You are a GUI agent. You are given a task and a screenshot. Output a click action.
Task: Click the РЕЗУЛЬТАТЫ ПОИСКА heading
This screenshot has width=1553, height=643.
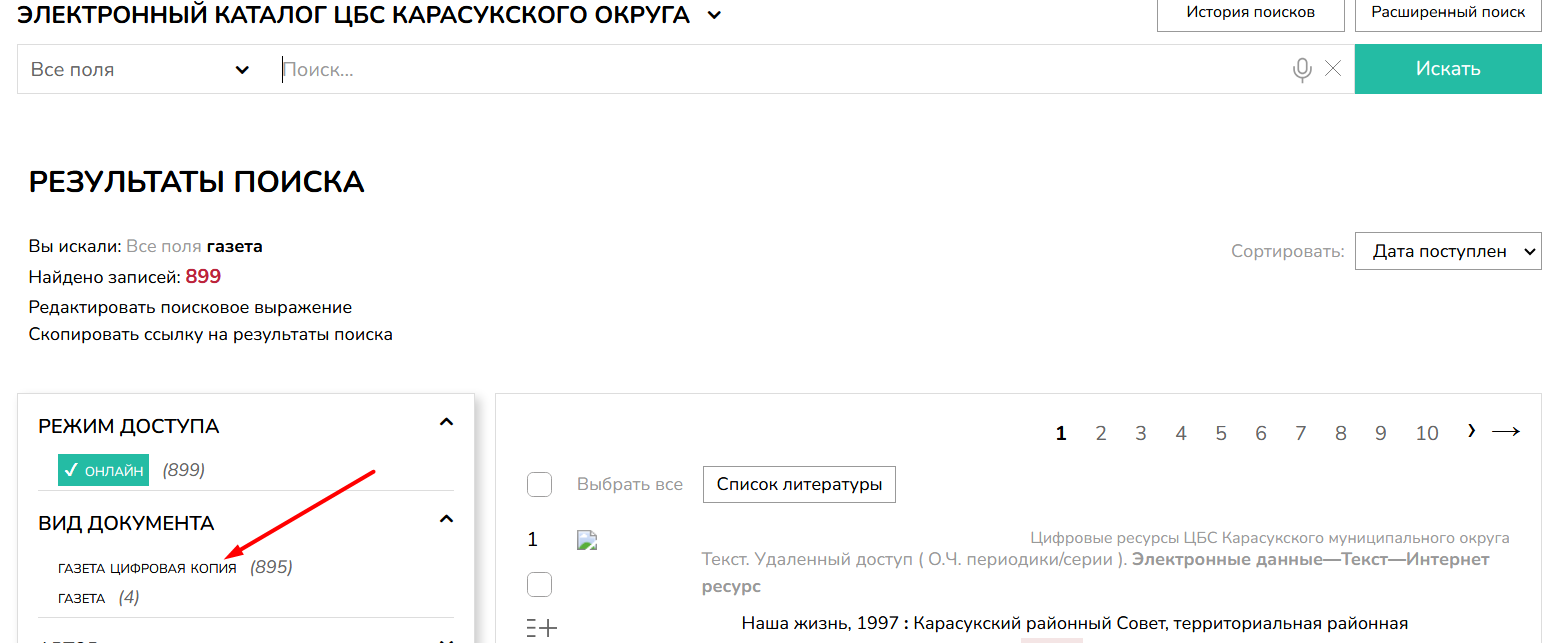click(197, 182)
